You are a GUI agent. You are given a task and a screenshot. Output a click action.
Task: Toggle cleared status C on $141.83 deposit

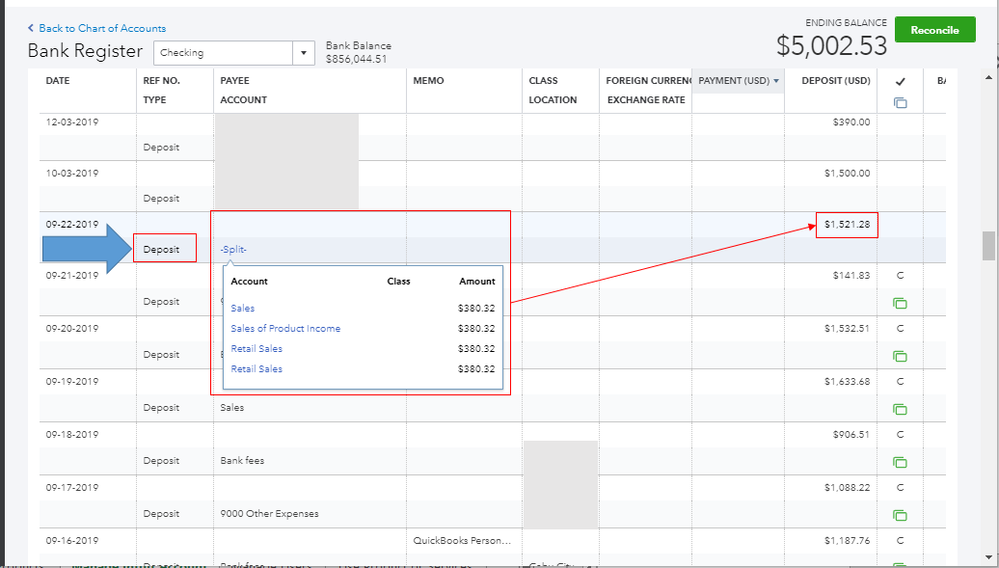(x=900, y=275)
